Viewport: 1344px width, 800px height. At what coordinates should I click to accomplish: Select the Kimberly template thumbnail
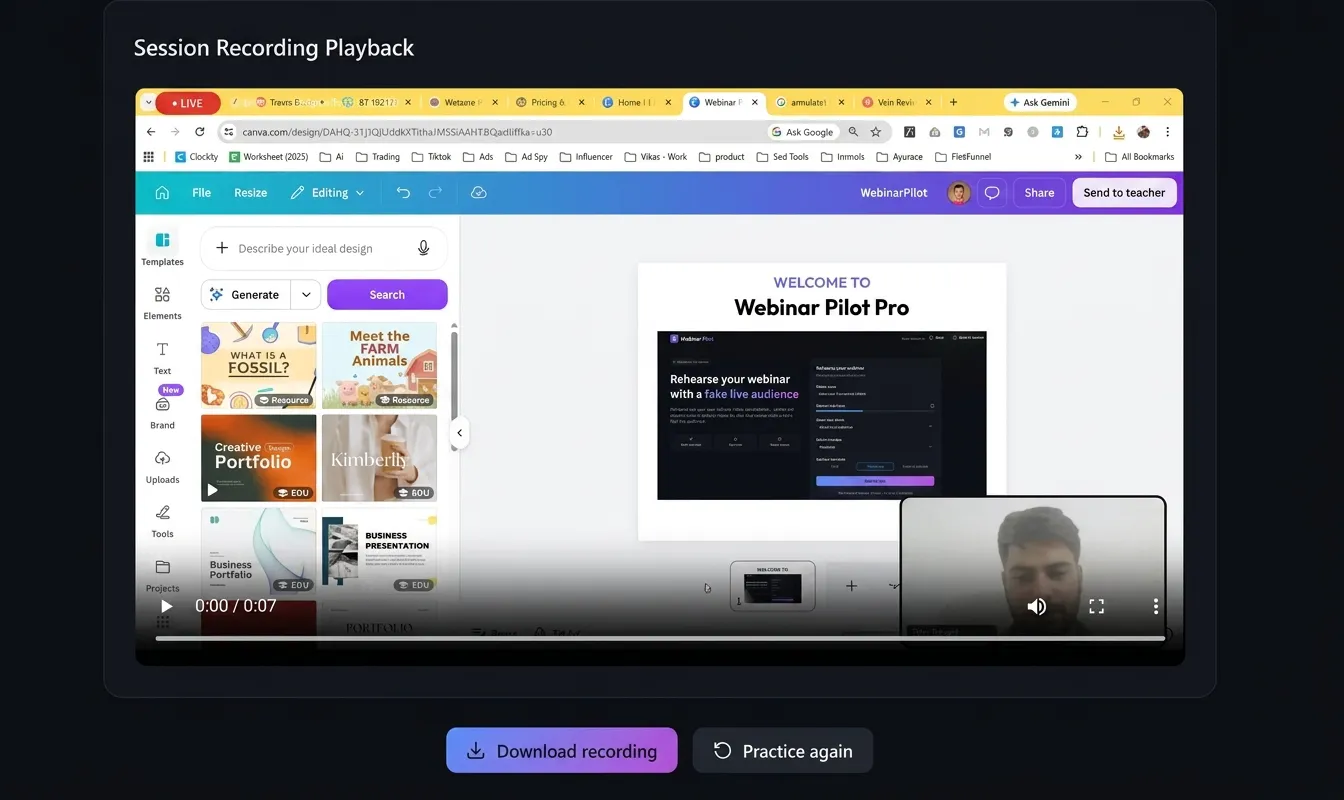pyautogui.click(x=380, y=458)
